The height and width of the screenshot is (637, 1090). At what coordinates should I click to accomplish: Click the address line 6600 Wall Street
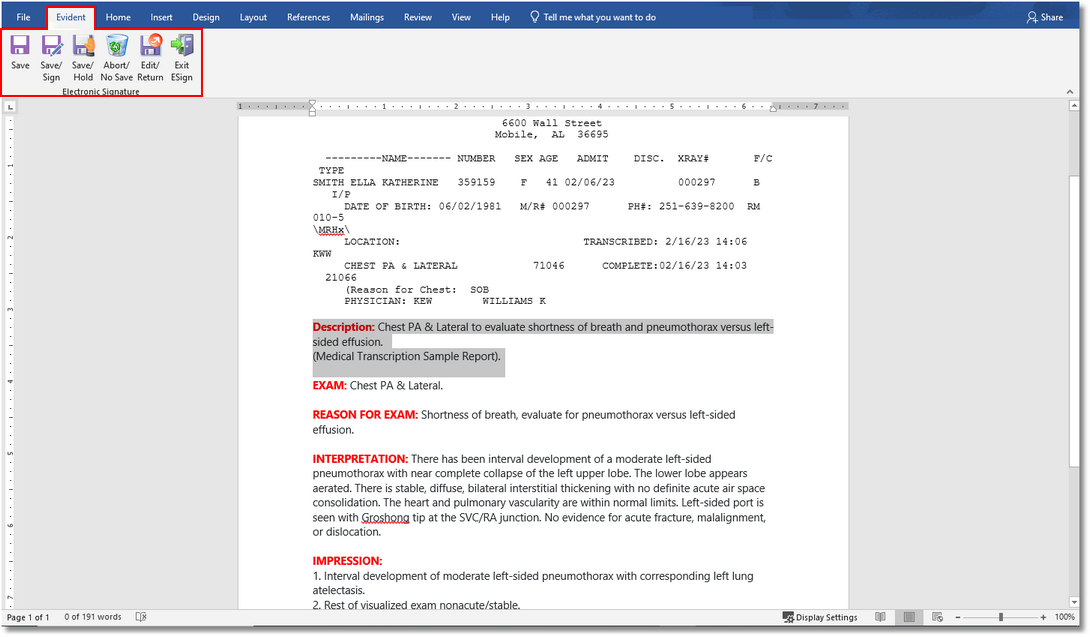coord(552,123)
